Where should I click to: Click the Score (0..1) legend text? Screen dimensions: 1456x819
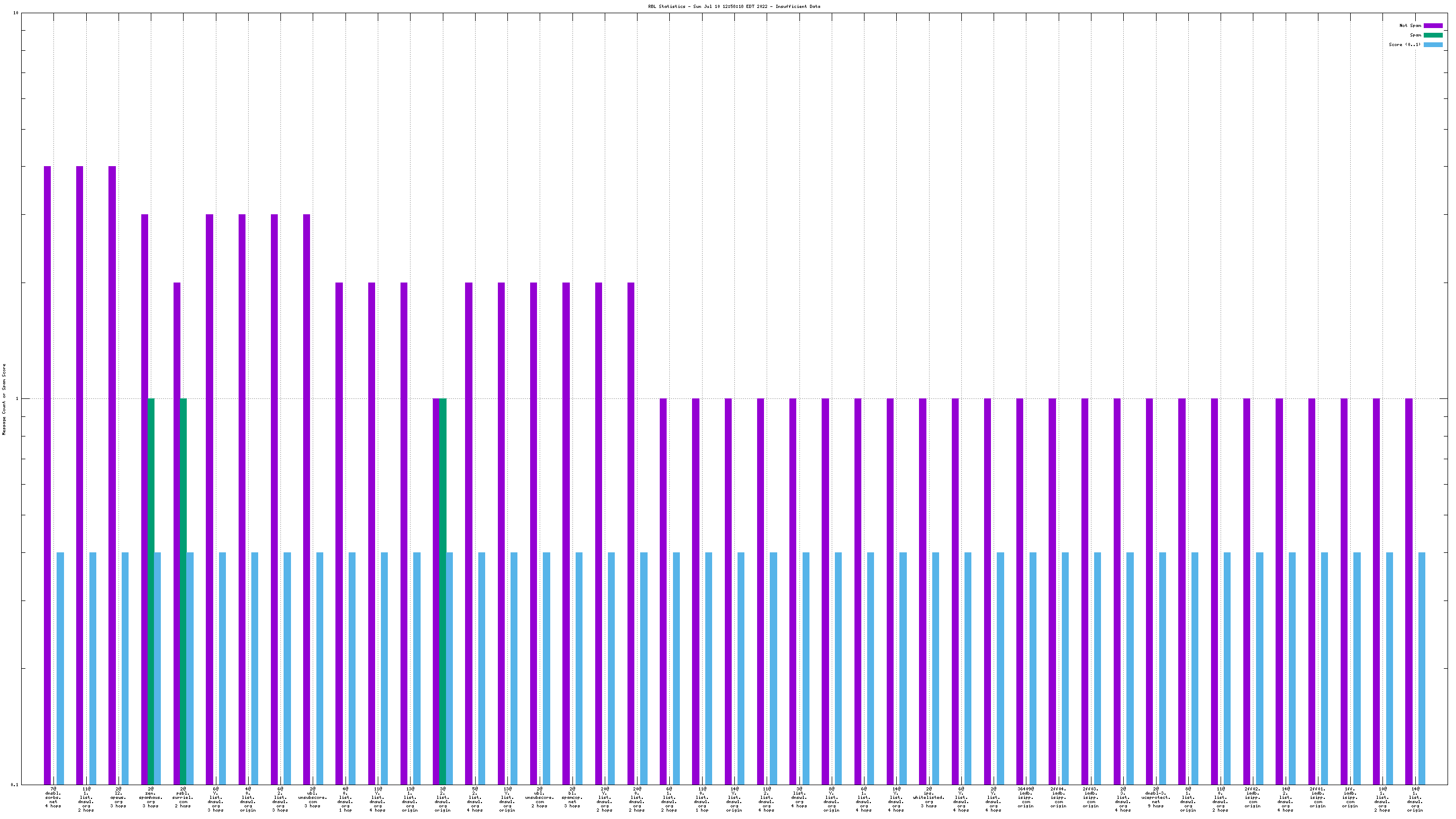coord(1404,44)
